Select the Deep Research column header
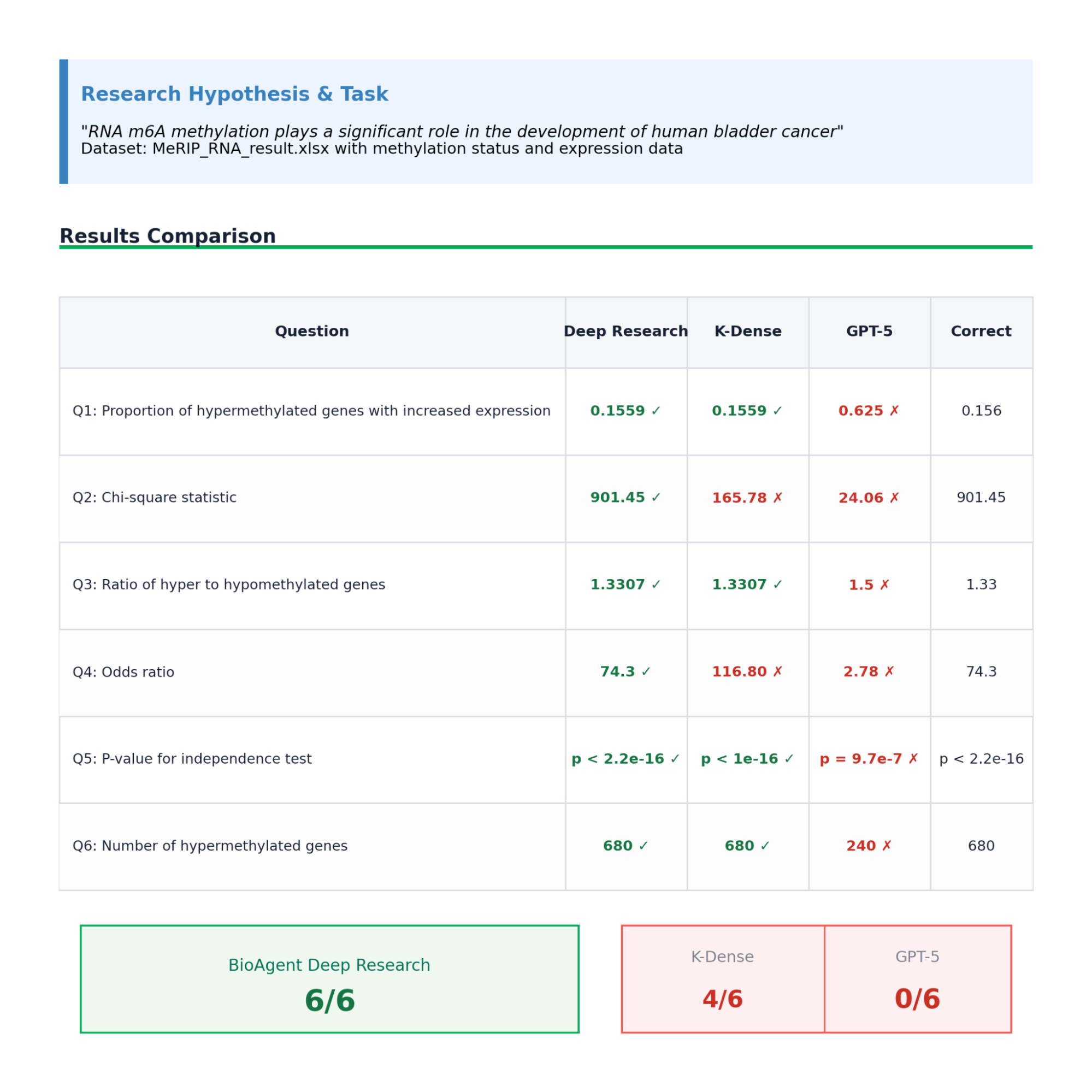The width and height of the screenshot is (1092, 1092). (x=625, y=332)
